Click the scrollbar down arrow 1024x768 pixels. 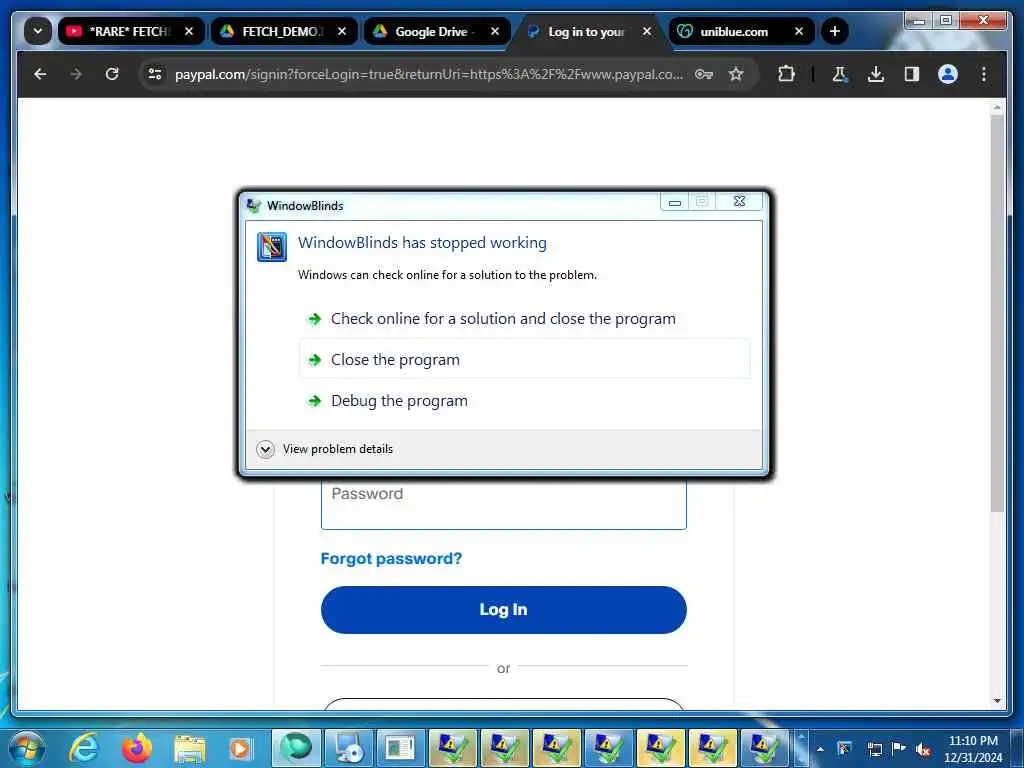[997, 701]
